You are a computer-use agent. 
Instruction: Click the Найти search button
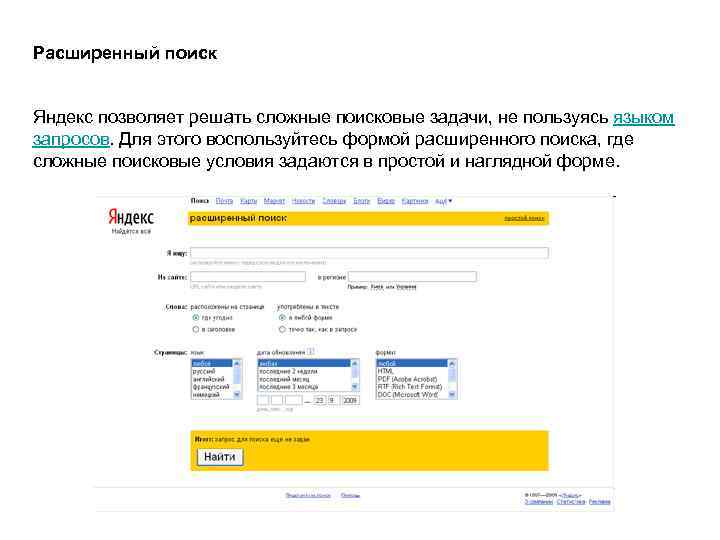(x=220, y=457)
